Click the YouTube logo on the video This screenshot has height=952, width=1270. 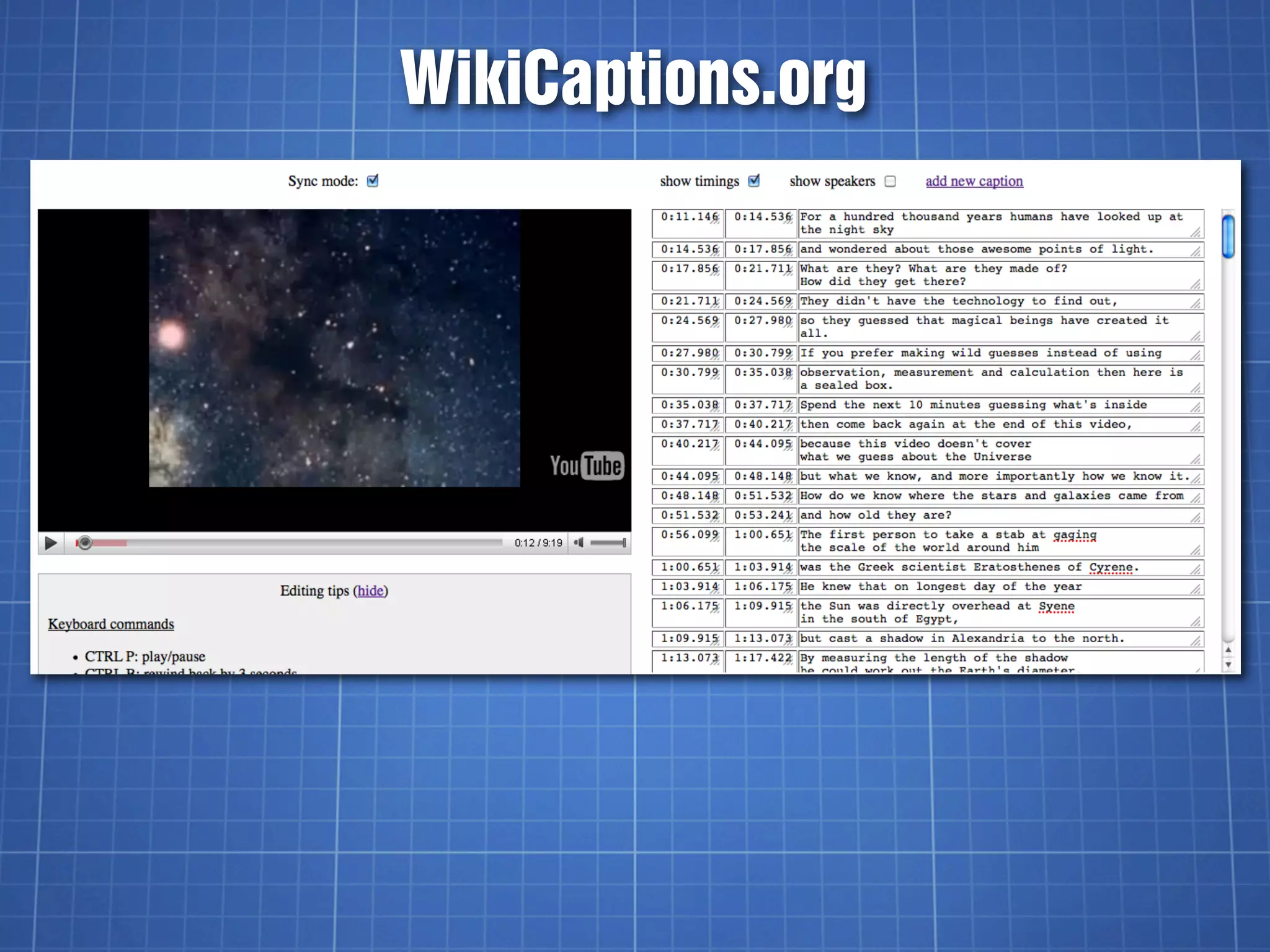coord(586,465)
